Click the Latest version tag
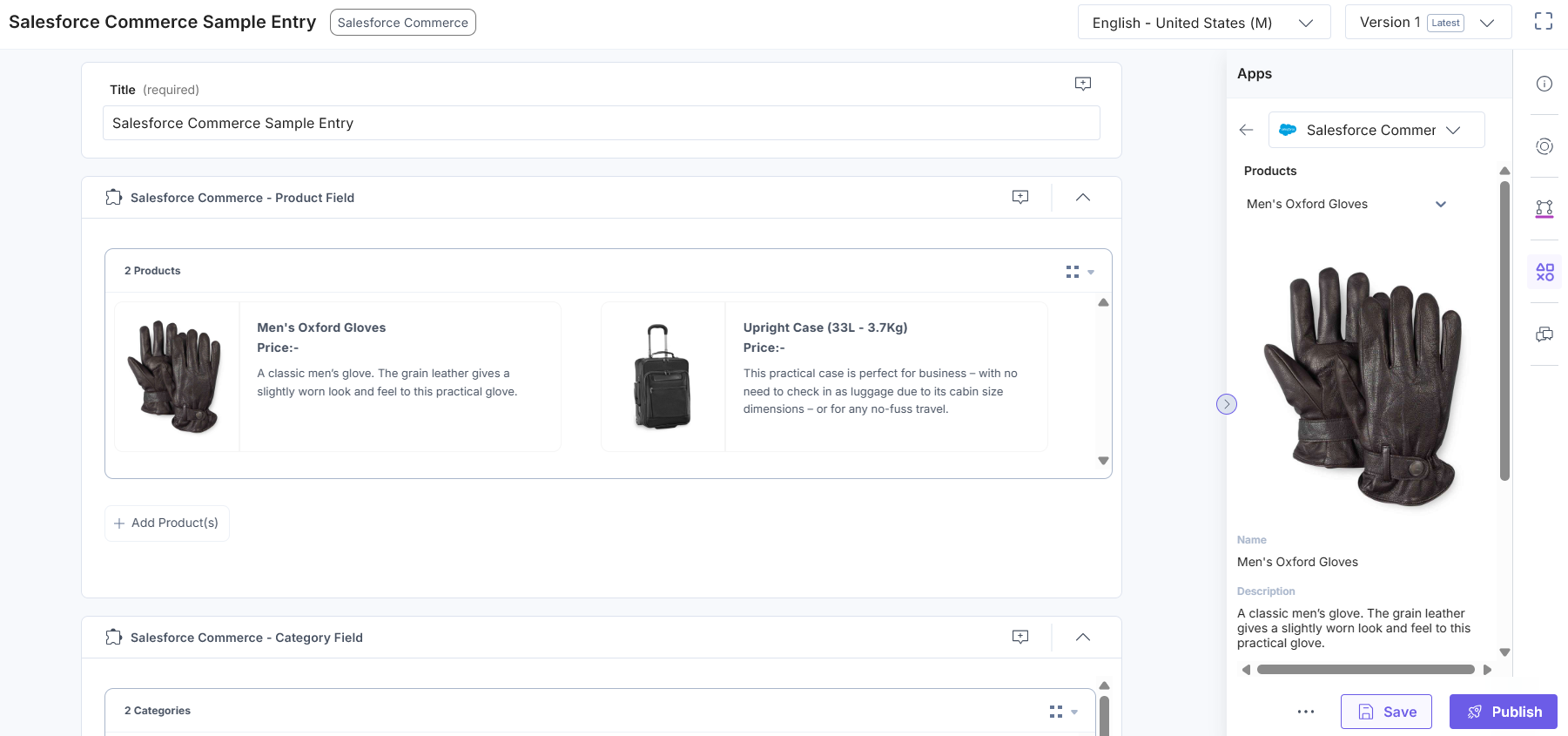 click(1445, 24)
